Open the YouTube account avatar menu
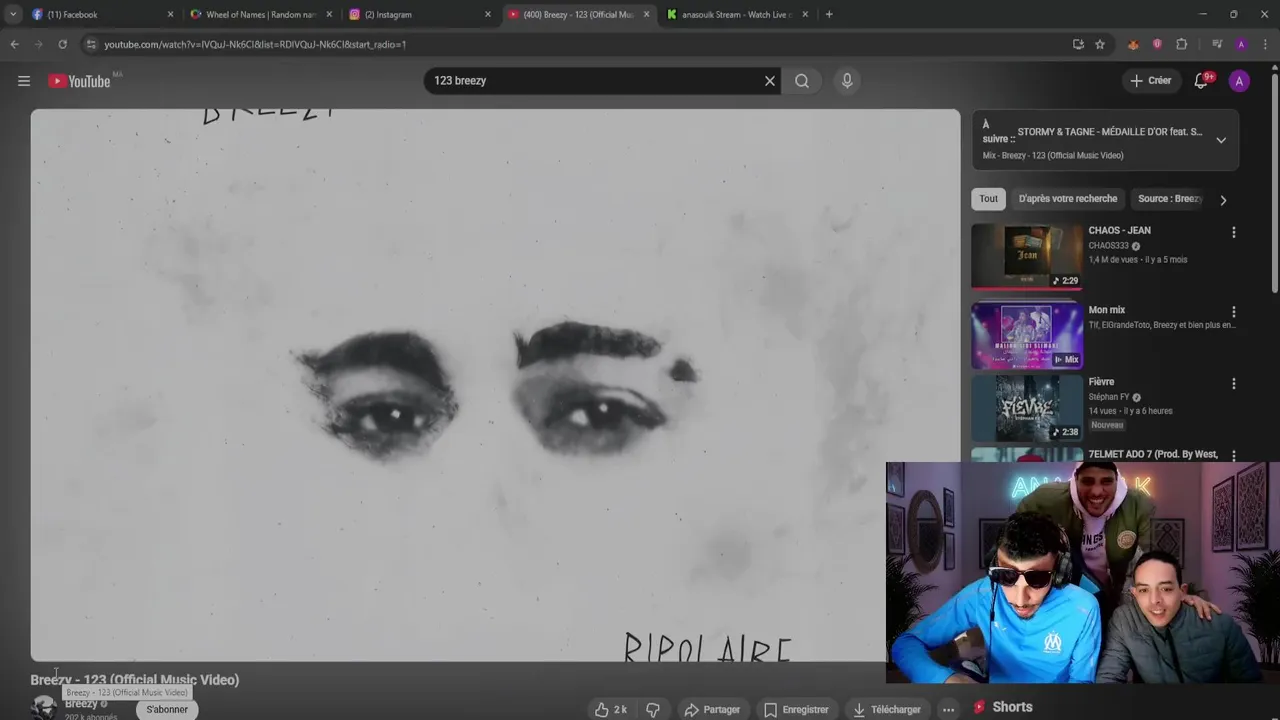Viewport: 1280px width, 720px height. click(x=1239, y=81)
